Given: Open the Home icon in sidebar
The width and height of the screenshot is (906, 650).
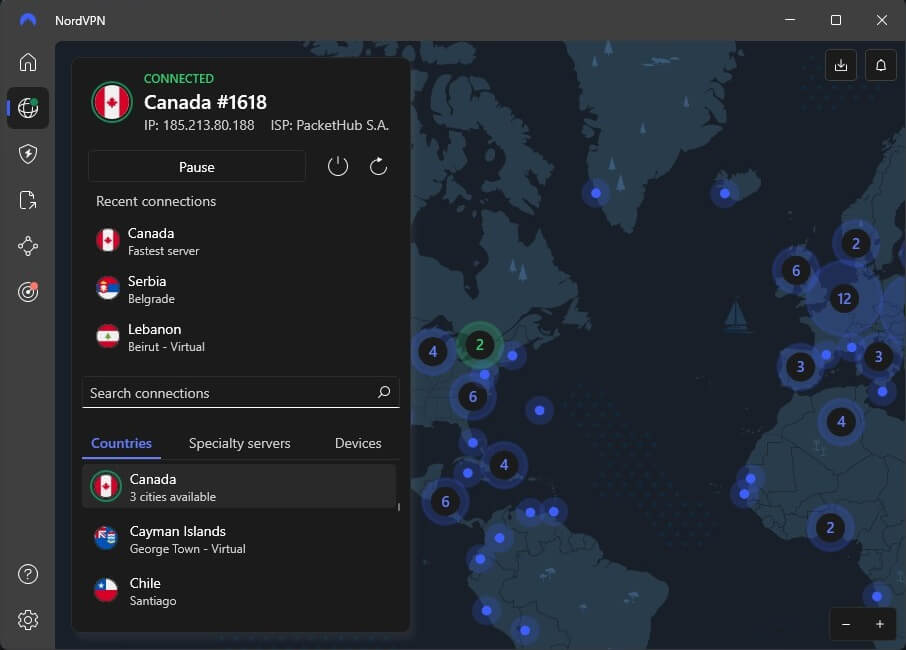Looking at the screenshot, I should (28, 62).
